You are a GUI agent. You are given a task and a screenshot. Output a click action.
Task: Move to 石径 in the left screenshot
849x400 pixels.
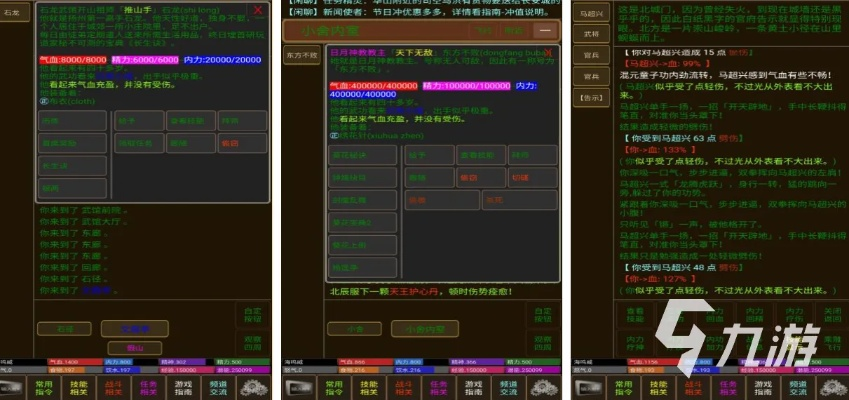click(x=64, y=329)
